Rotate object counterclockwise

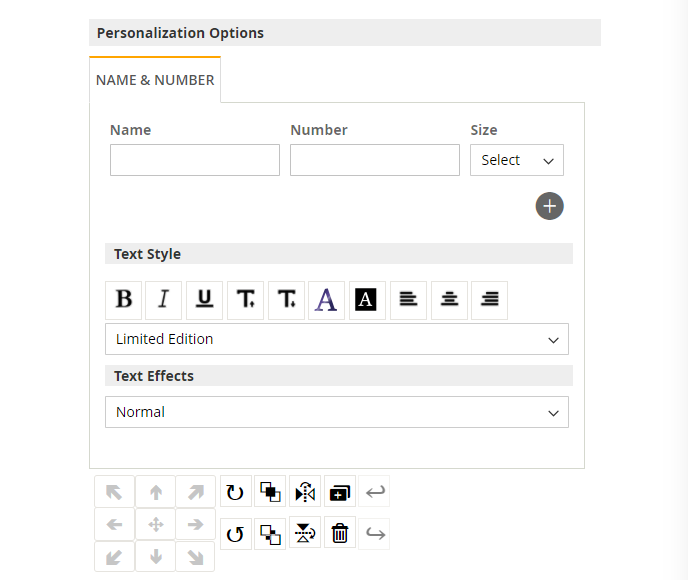(235, 534)
